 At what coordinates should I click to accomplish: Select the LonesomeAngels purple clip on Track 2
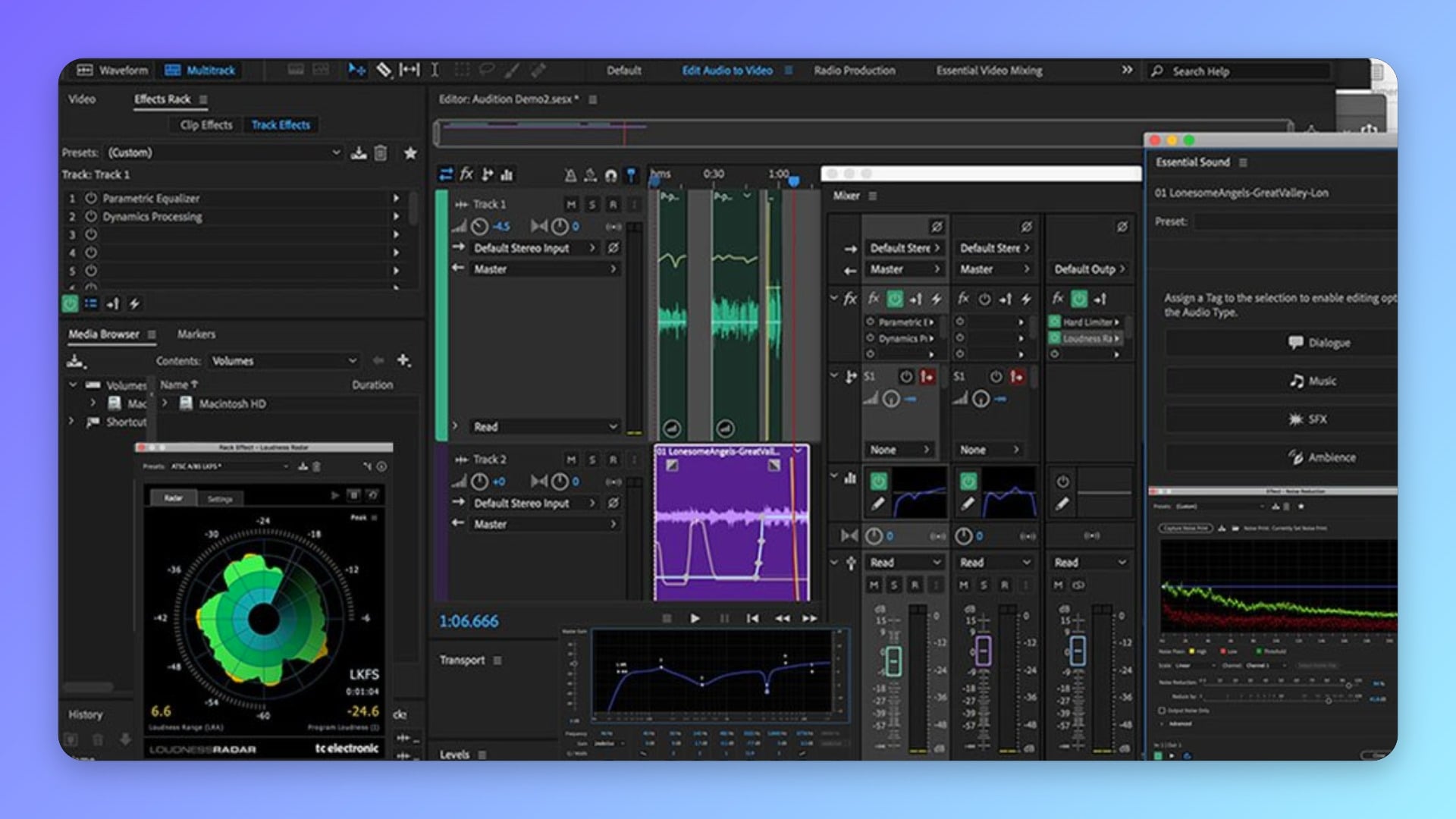coord(731,523)
